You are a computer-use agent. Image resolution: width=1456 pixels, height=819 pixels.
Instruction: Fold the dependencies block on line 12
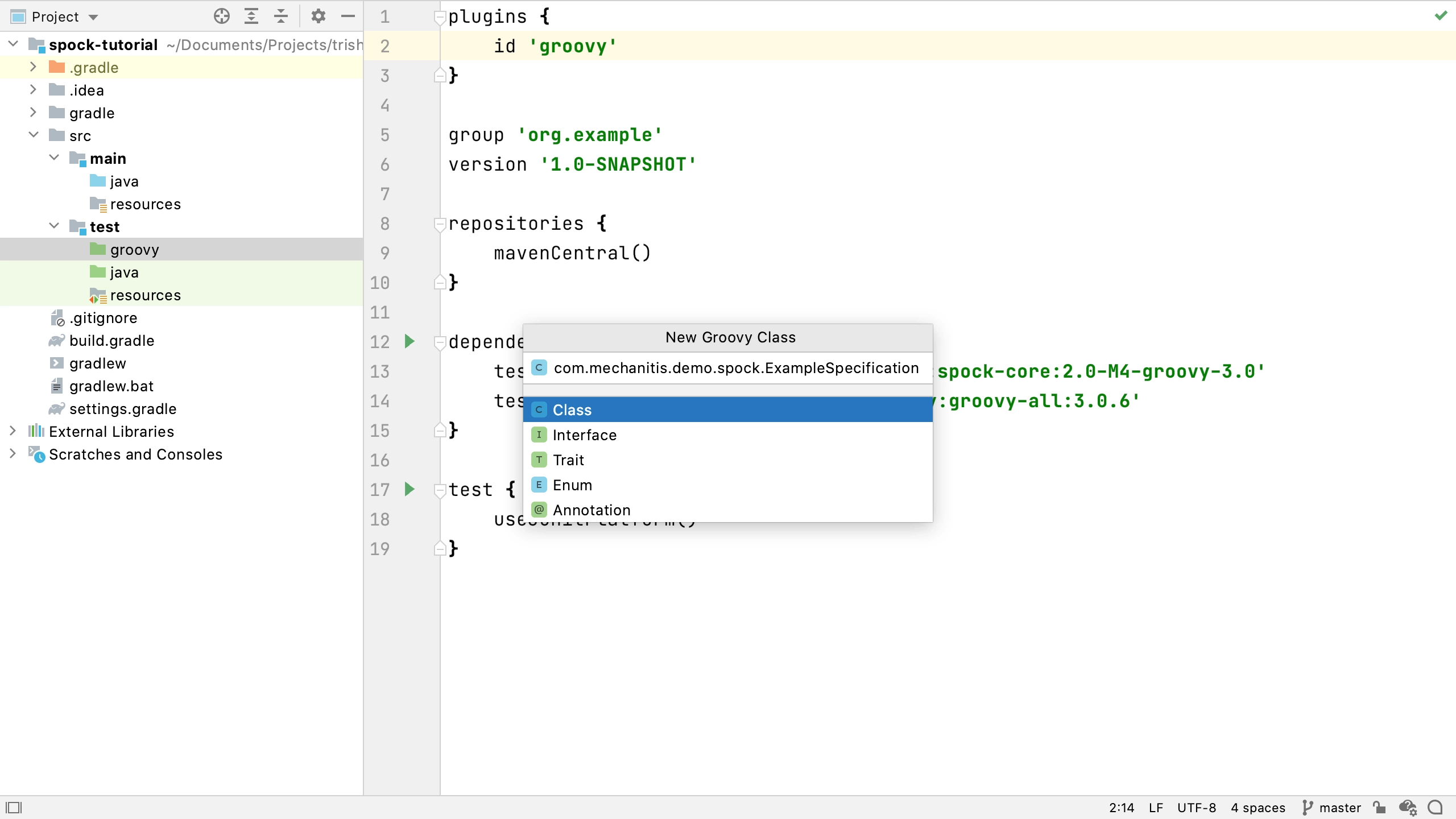point(440,342)
